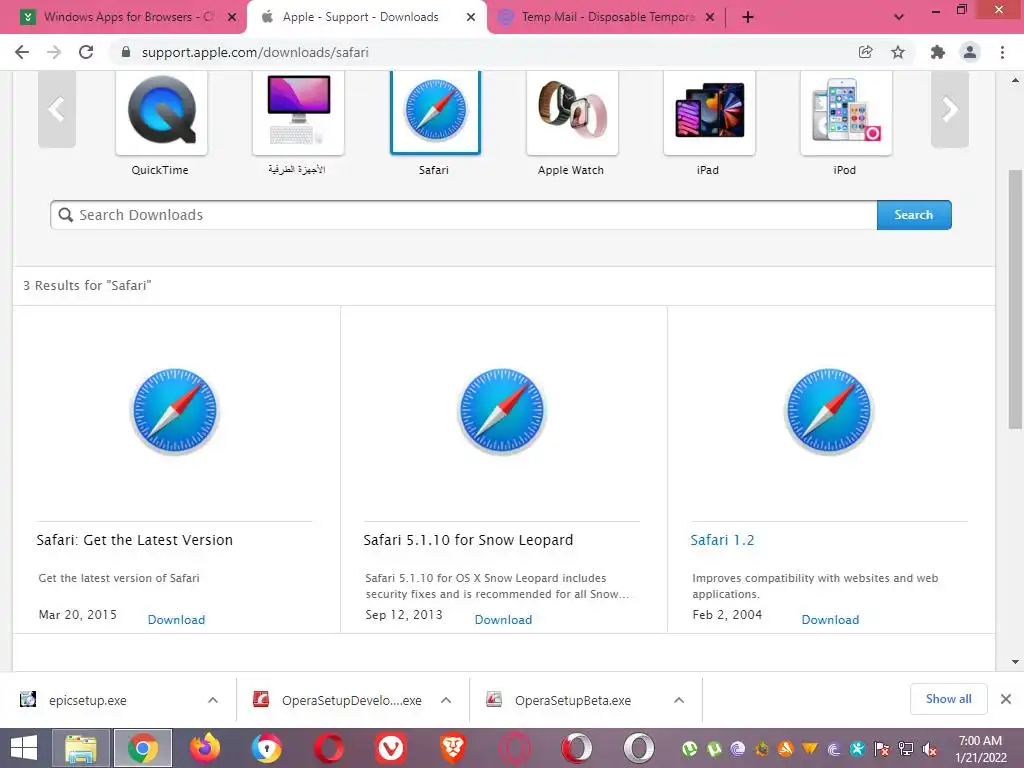Open Chrome three-dot menu

1002,52
